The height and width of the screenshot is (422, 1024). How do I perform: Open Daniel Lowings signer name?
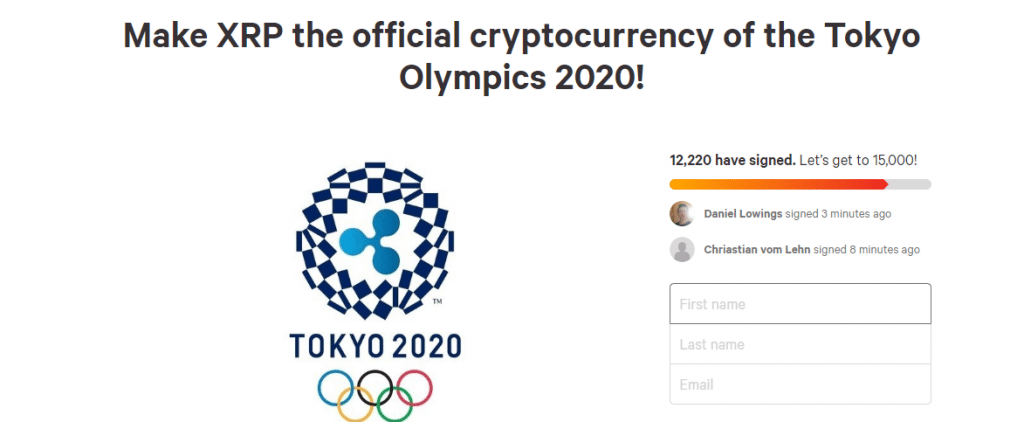pos(743,213)
